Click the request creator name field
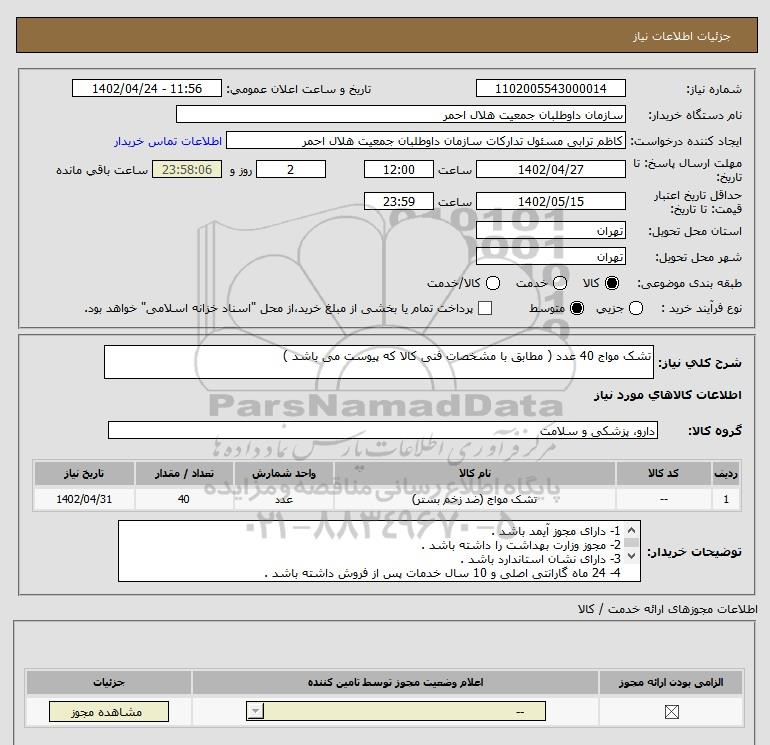Screen dimensions: 770x745 point(426,140)
